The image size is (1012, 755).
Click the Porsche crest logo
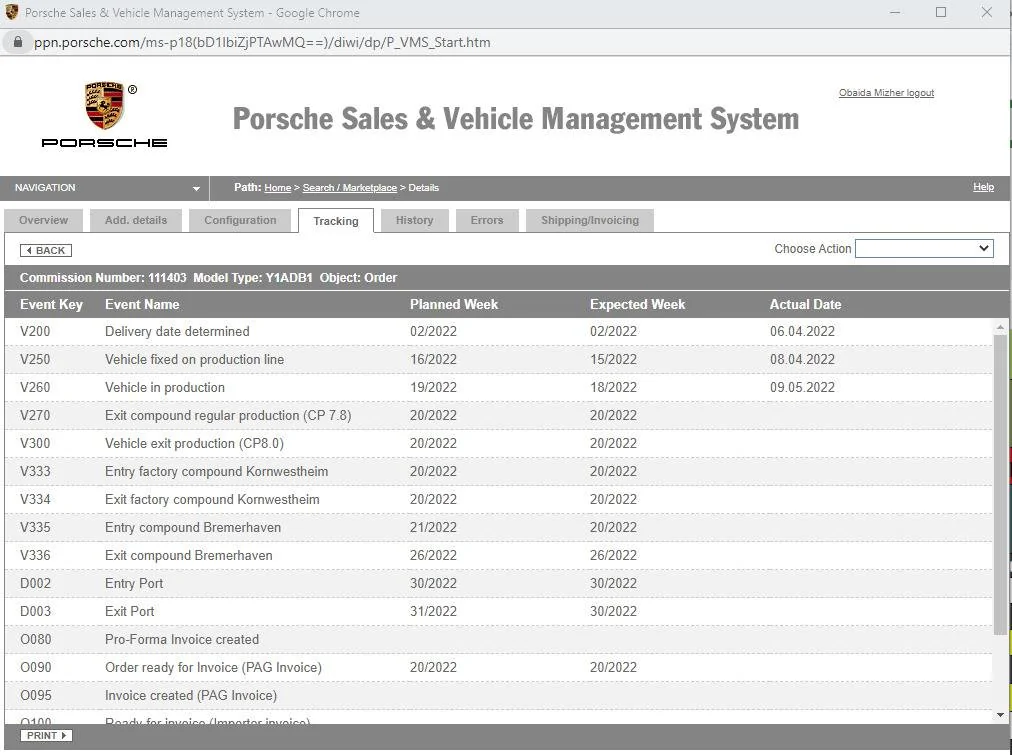[104, 106]
